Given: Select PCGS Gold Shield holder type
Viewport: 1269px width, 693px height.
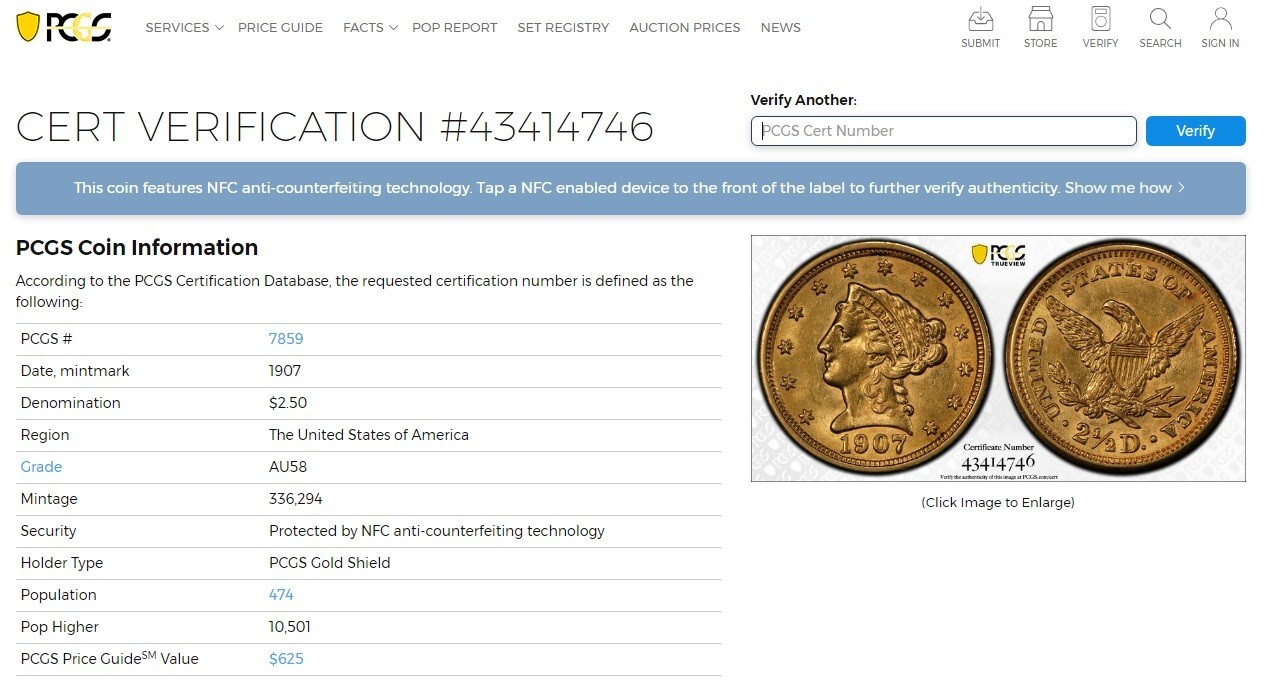Looking at the screenshot, I should 330,563.
